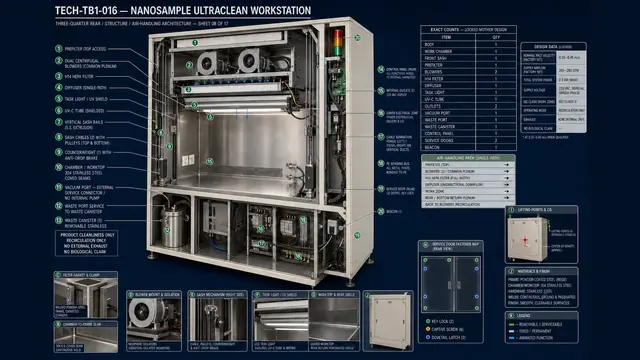This screenshot has height=360, width=640.
Task: Click the OUTLETS row in Exact Counts table
Action: coord(468,106)
